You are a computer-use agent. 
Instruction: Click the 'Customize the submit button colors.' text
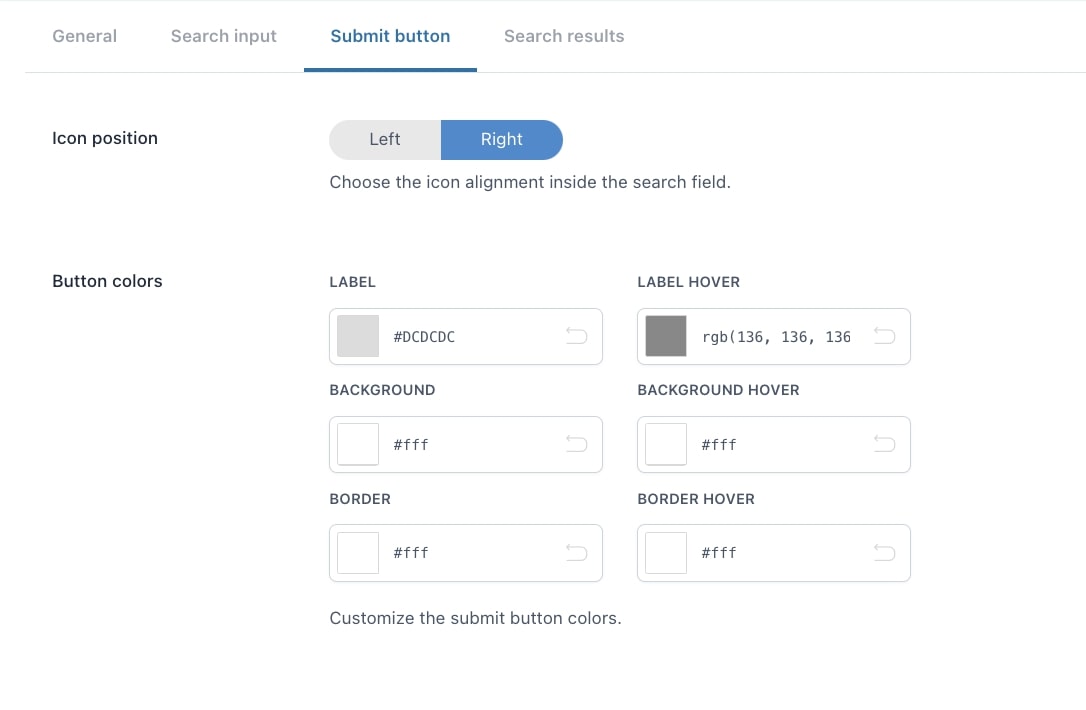click(475, 618)
